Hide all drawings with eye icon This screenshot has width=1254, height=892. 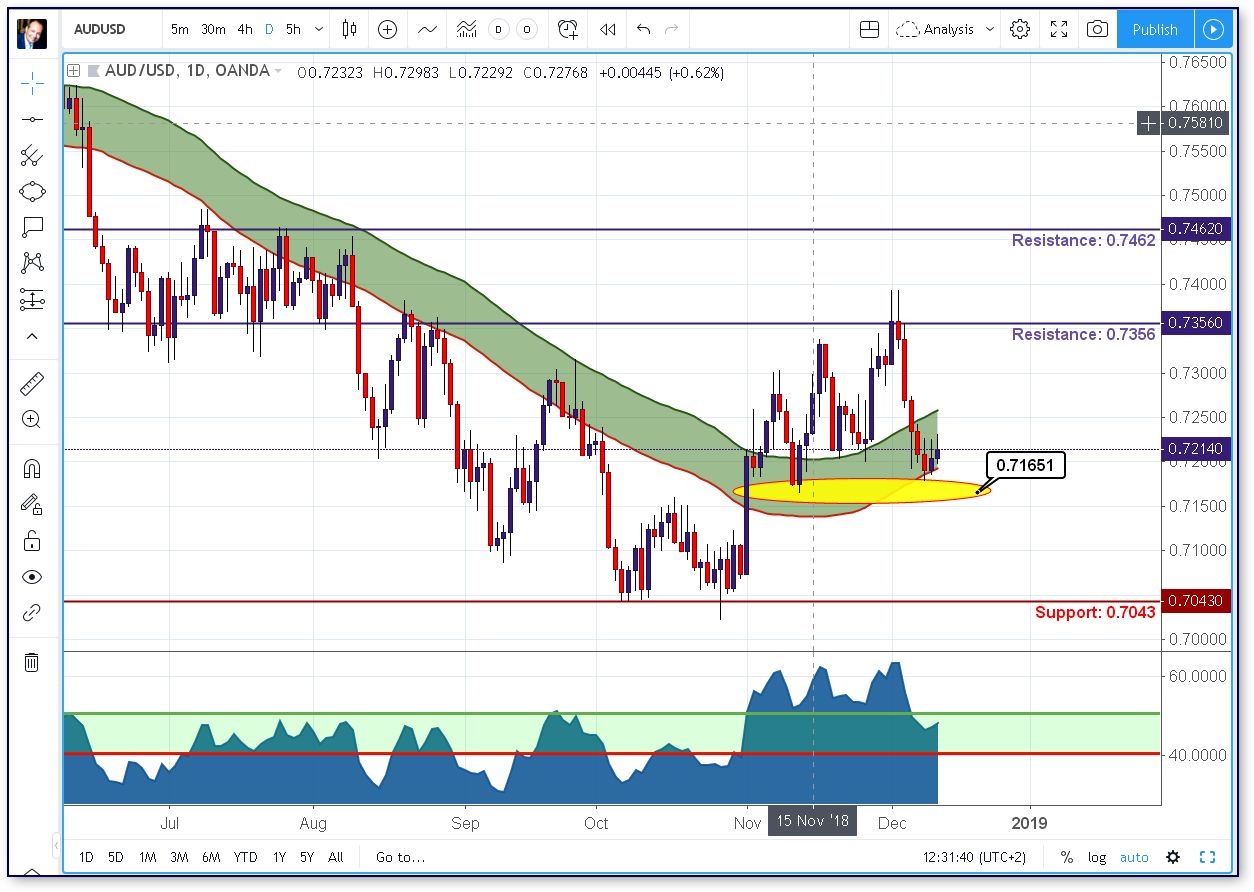(32, 577)
